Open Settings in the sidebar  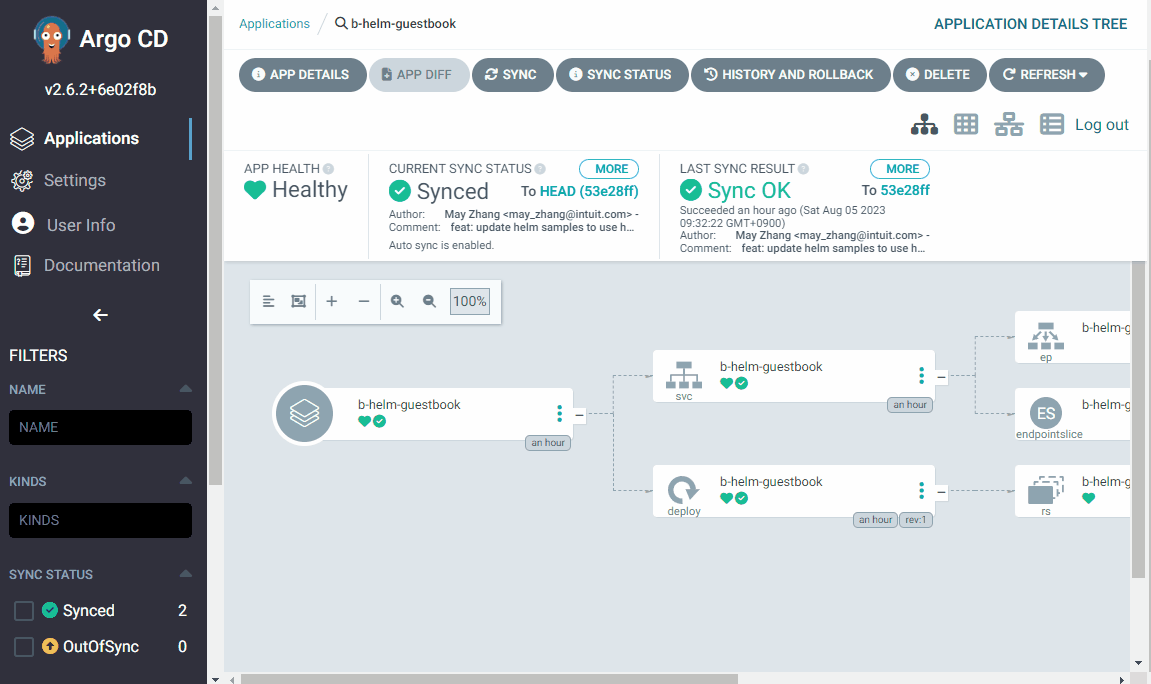click(x=74, y=180)
